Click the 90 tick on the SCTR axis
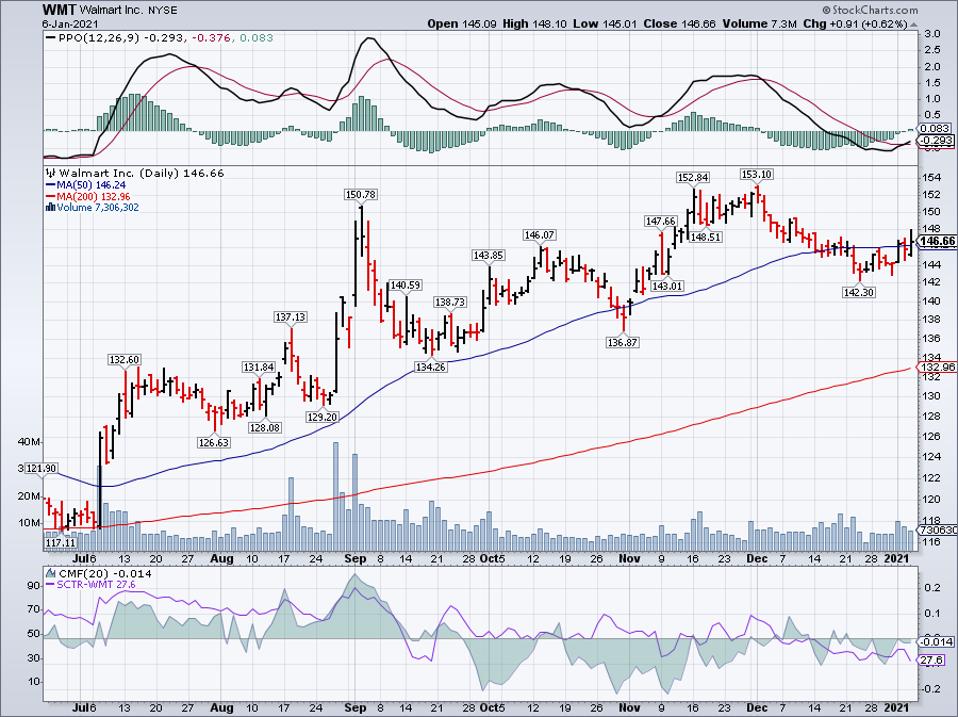958x717 pixels. point(34,586)
